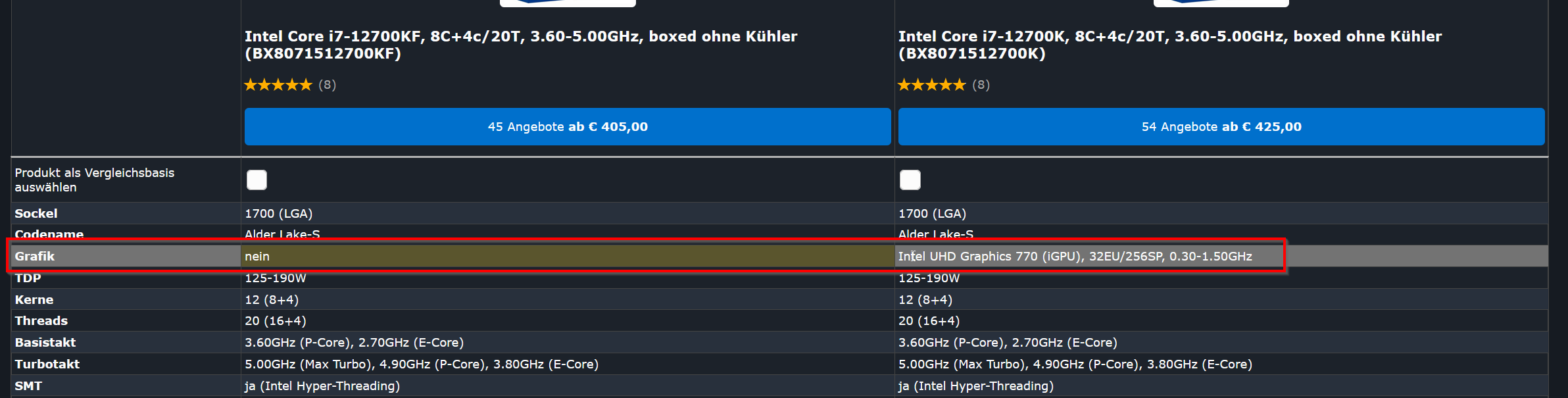The height and width of the screenshot is (398, 1568).
Task: Click the SMT row label
Action: [28, 386]
